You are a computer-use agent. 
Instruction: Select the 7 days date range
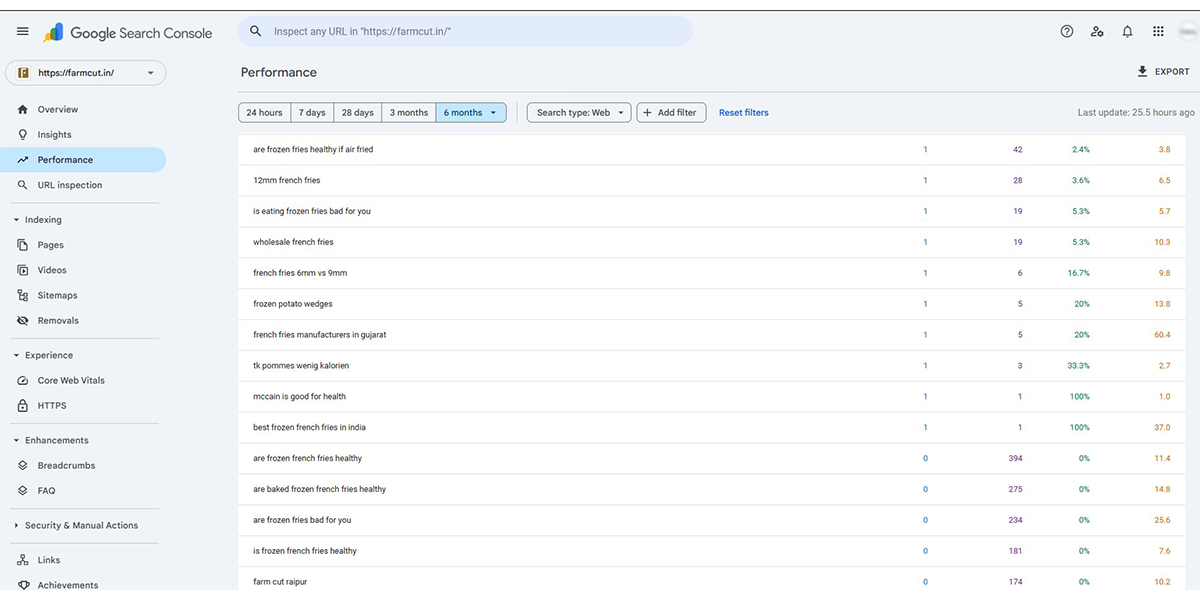311,113
